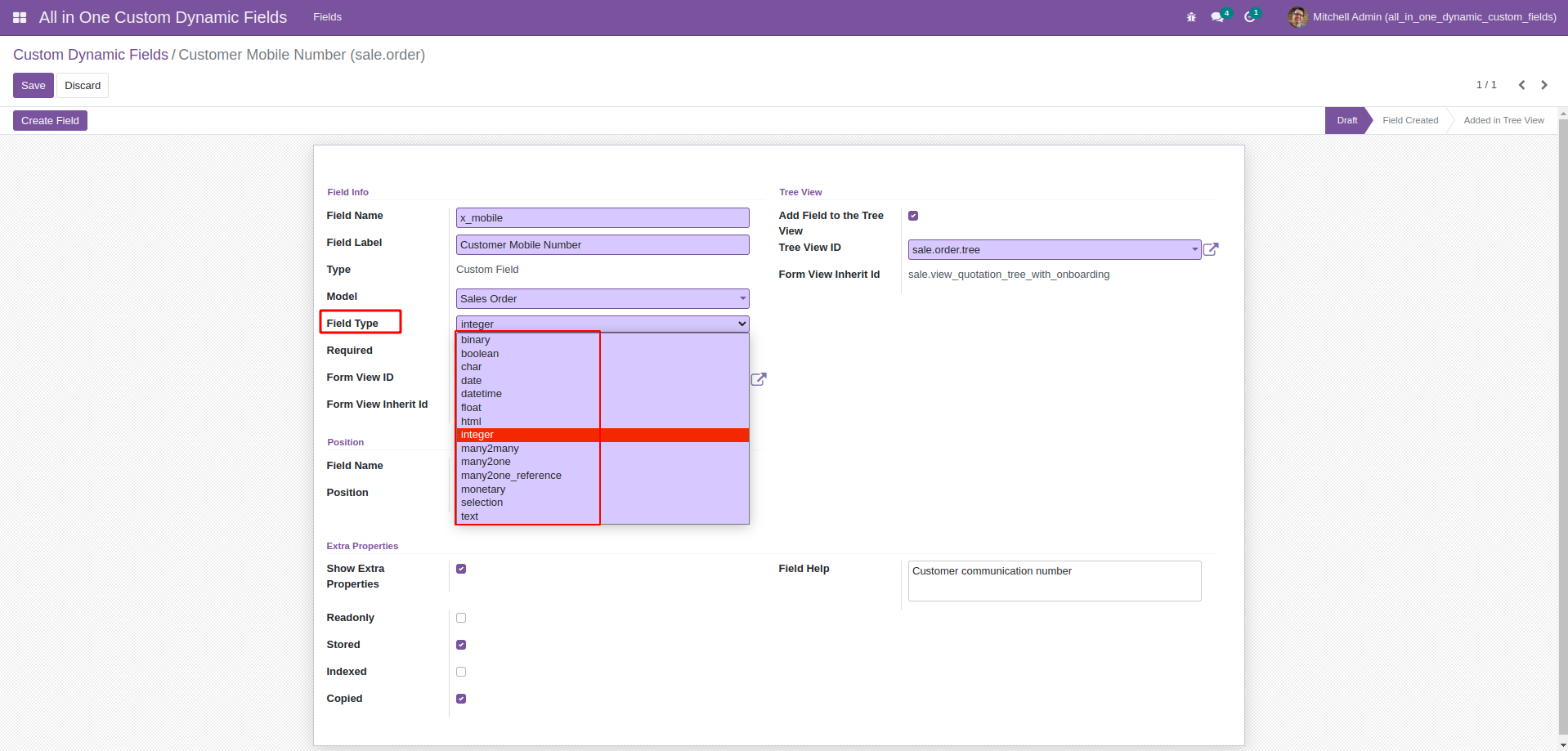Click the Save button
The width and height of the screenshot is (1568, 751).
coord(34,86)
